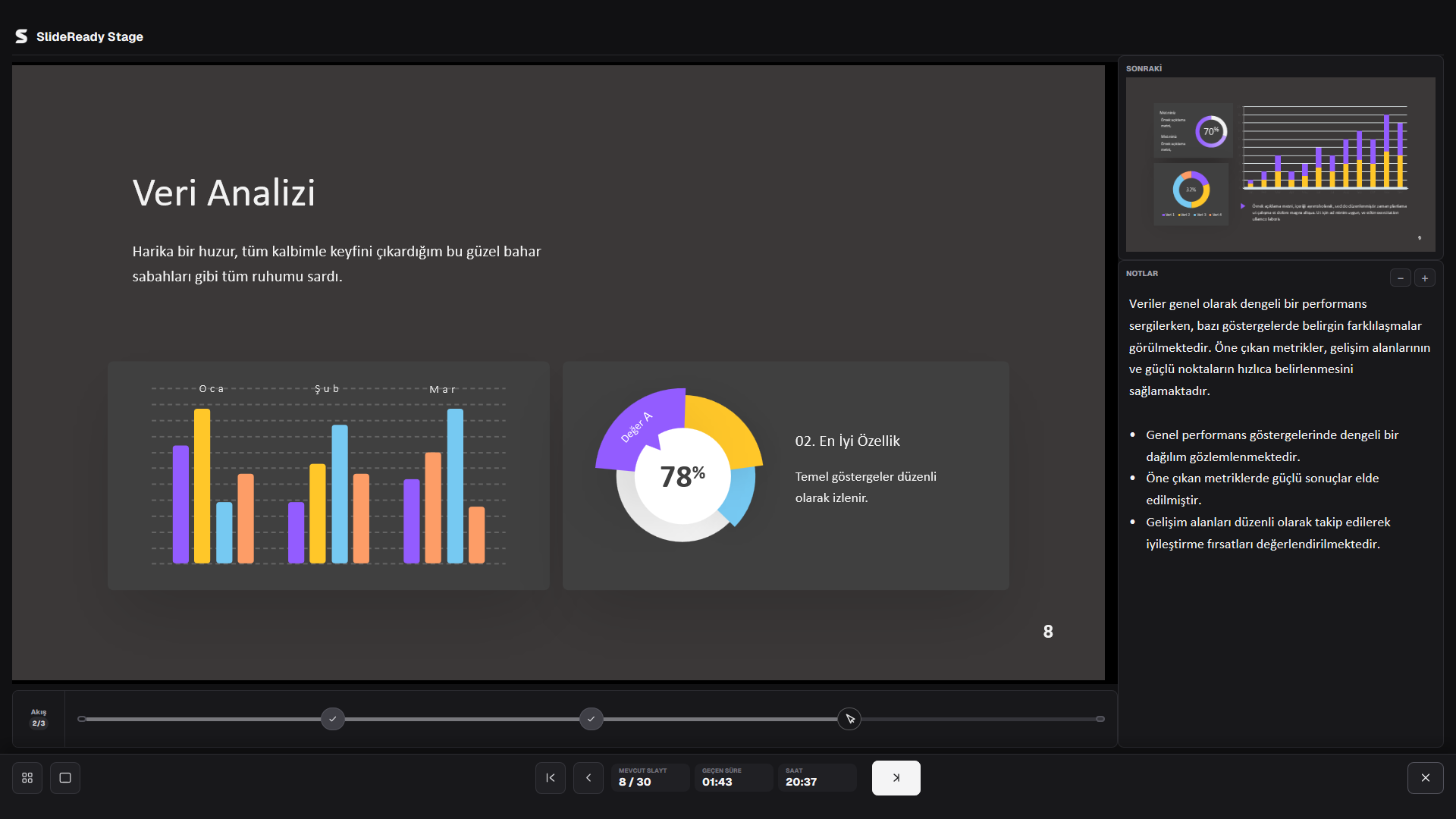Click the end point of the flow timeline

point(1100,719)
